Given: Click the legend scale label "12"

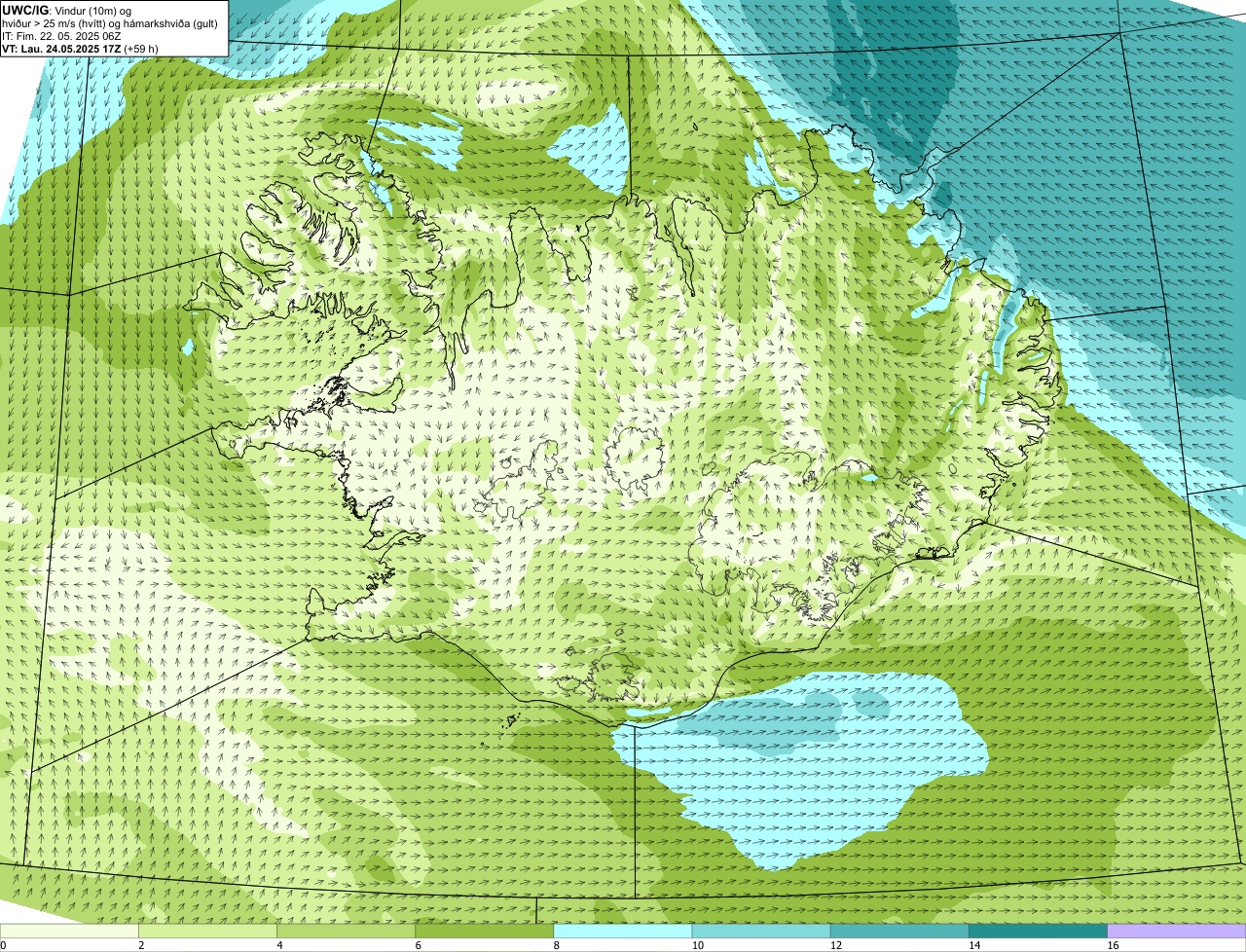Looking at the screenshot, I should 835,945.
